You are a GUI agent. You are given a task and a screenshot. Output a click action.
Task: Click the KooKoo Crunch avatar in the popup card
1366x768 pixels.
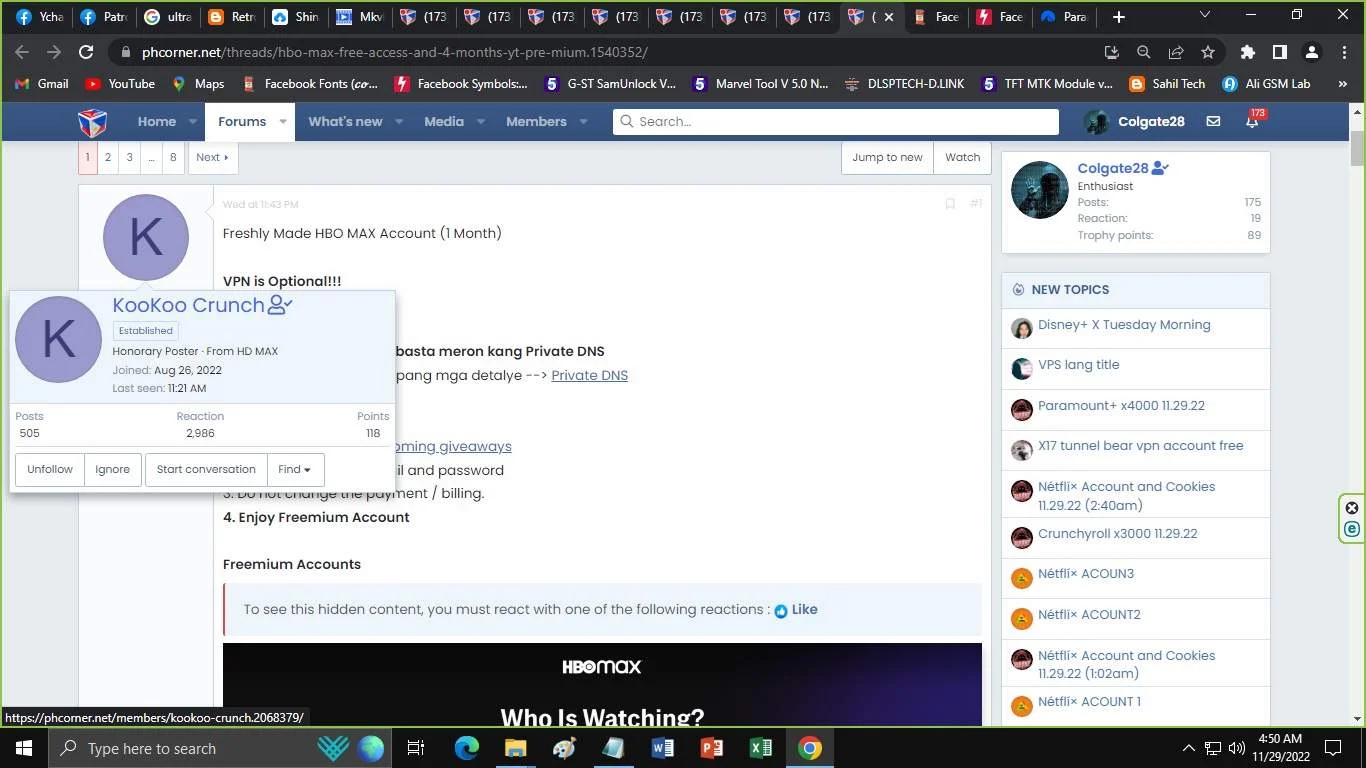point(58,339)
